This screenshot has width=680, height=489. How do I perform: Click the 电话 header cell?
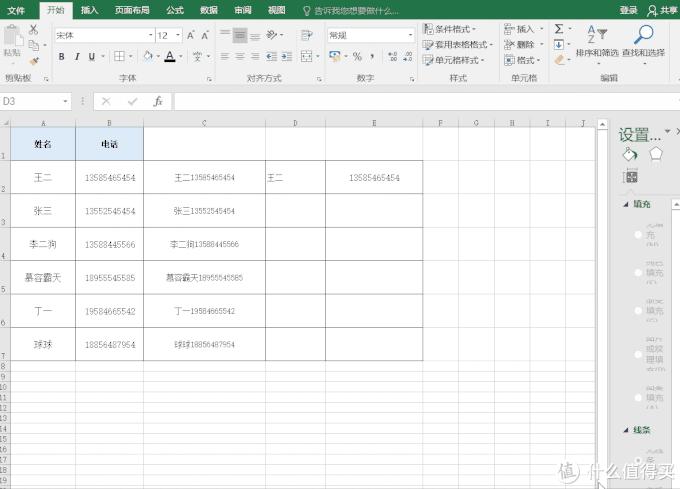click(109, 144)
